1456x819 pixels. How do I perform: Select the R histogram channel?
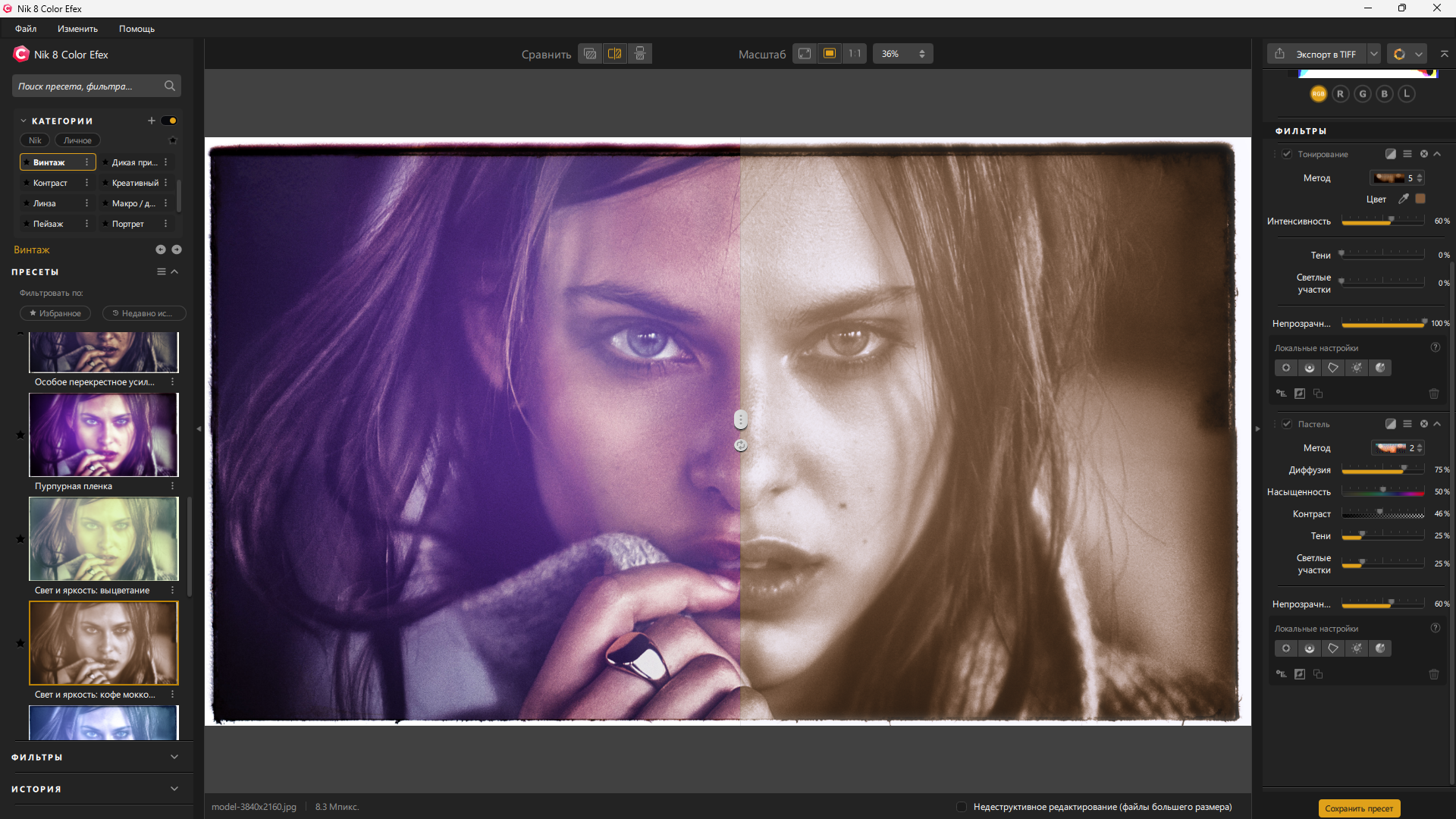pyautogui.click(x=1341, y=94)
